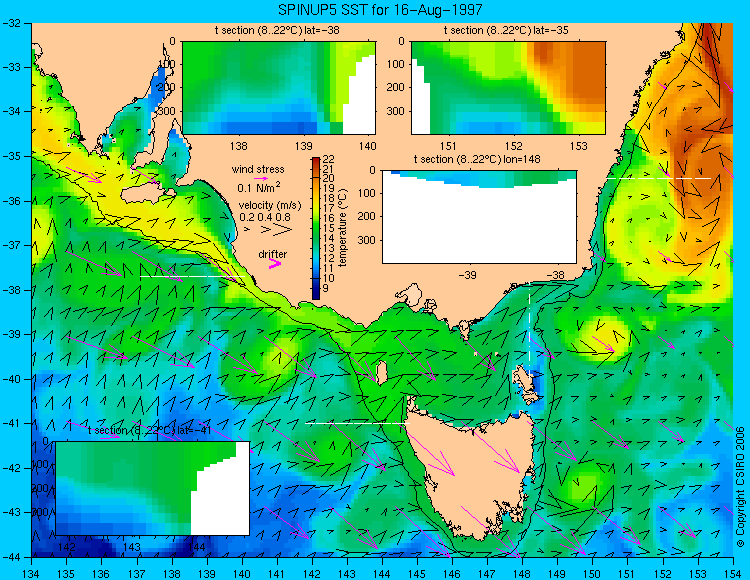Image resolution: width=750 pixels, height=580 pixels.
Task: Click the title "SPINUP5 SST for 16-Aug-1997"
Action: 380,10
